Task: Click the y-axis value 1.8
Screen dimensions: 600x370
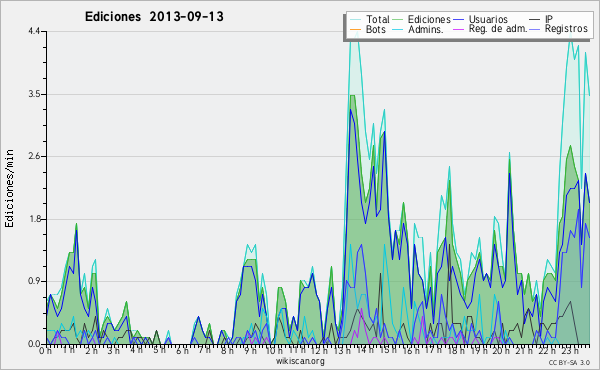Action: [34, 219]
